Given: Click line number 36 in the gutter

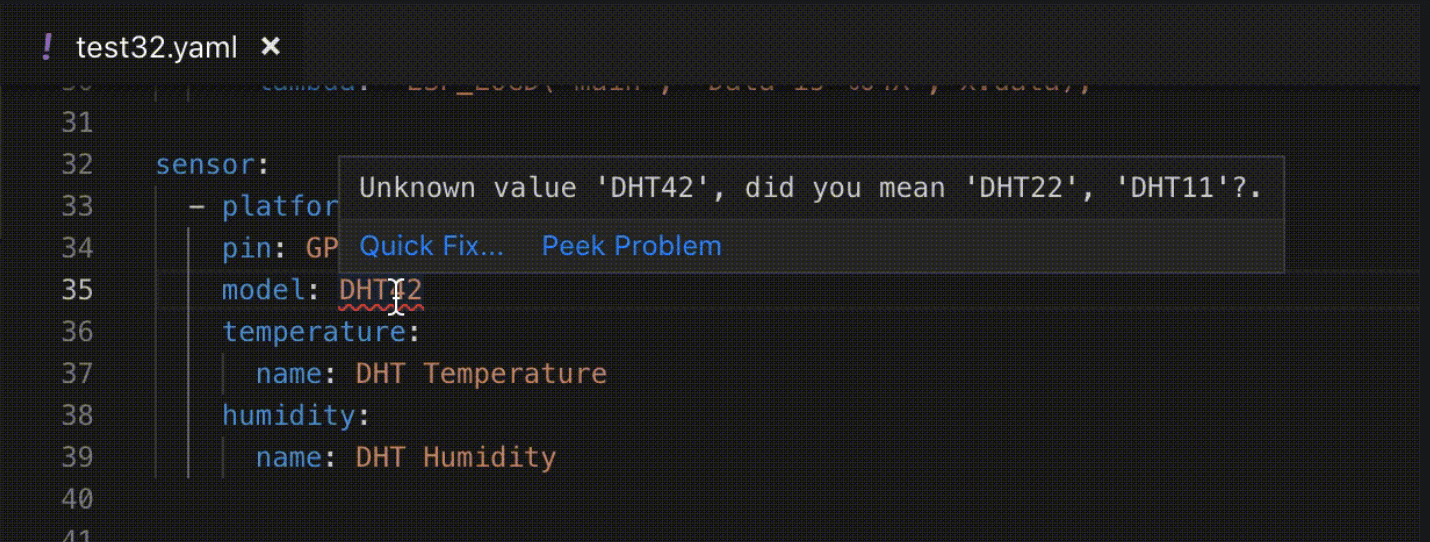Looking at the screenshot, I should [x=76, y=331].
